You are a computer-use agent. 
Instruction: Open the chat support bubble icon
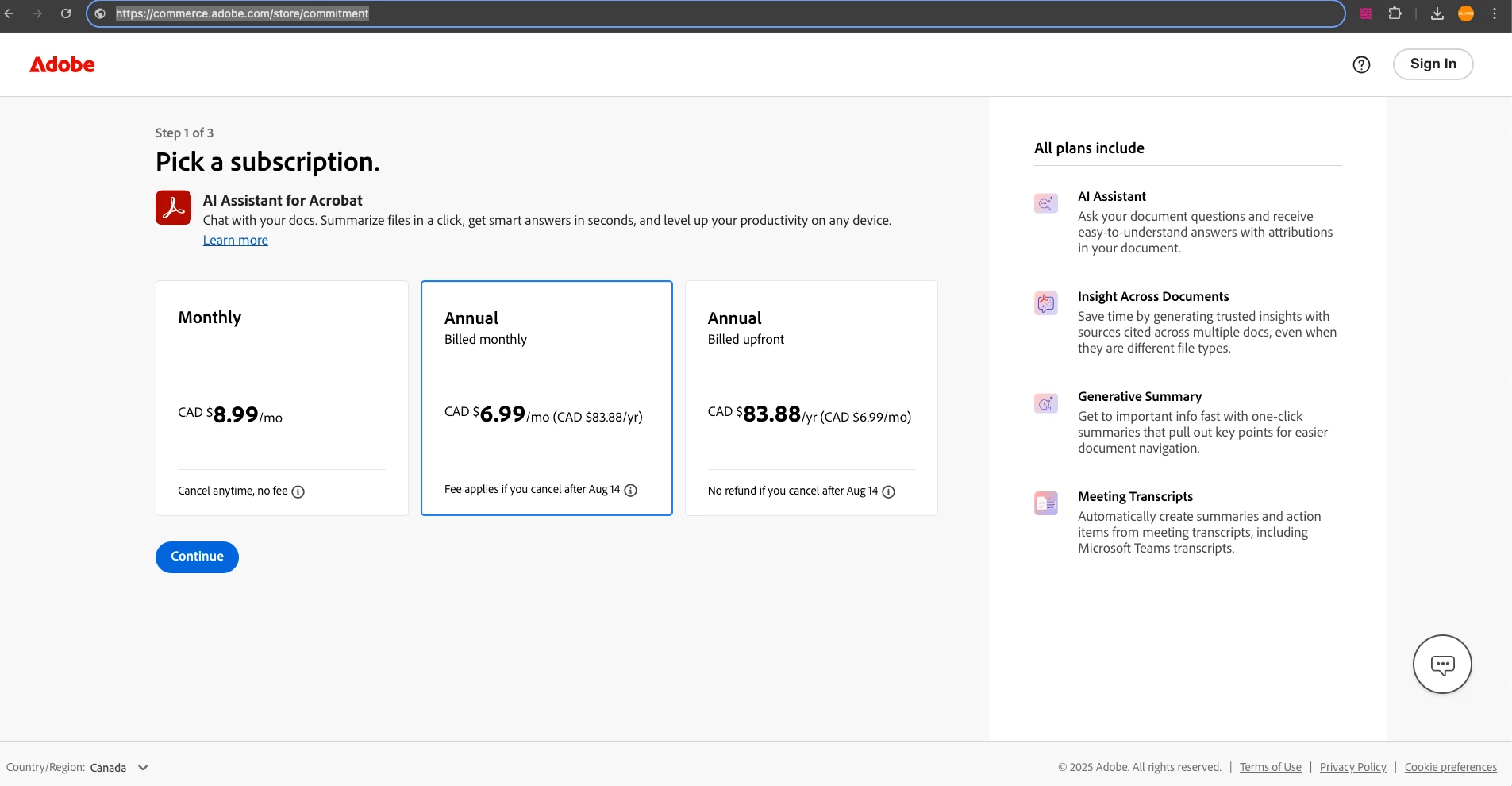pyautogui.click(x=1442, y=664)
